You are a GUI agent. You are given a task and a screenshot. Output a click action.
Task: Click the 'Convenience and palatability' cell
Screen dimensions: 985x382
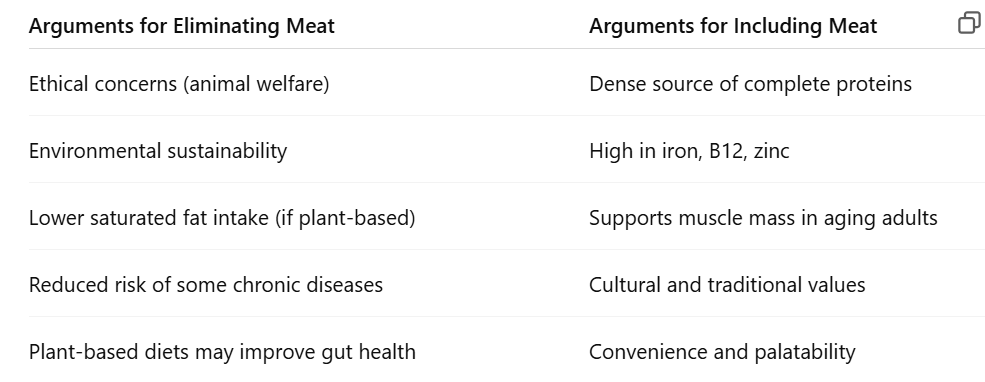[x=722, y=352]
